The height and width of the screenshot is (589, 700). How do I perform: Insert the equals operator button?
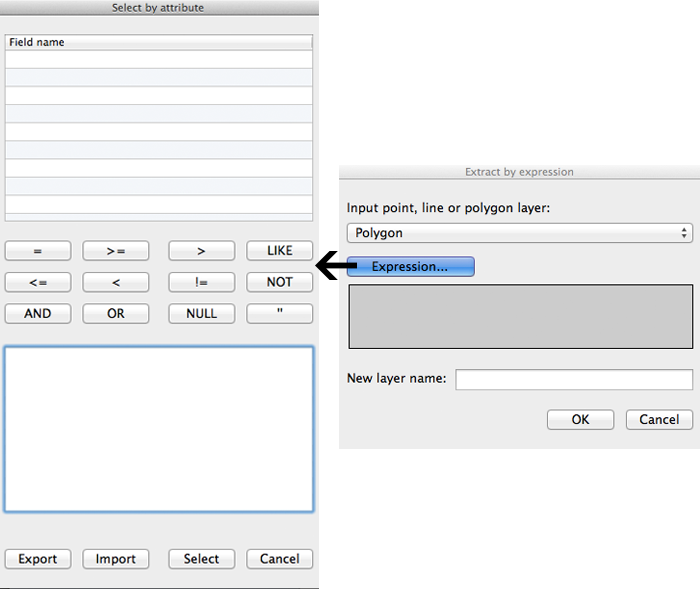point(38,251)
